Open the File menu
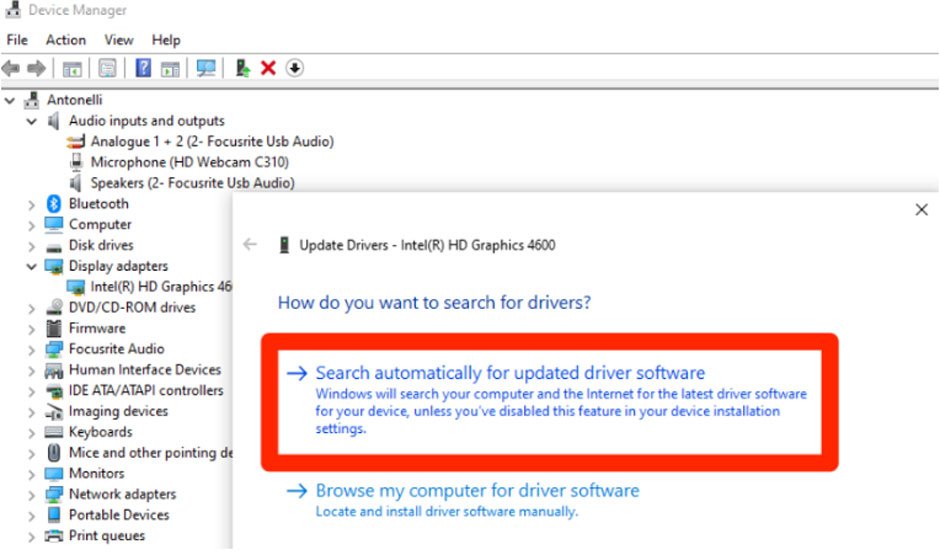 coord(17,40)
